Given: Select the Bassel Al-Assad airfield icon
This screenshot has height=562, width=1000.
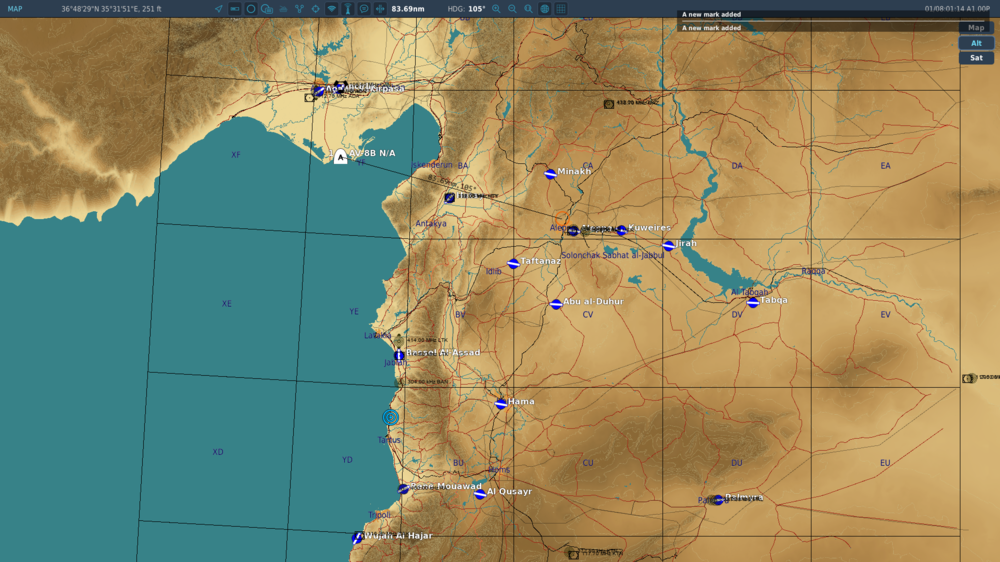Looking at the screenshot, I should 399,355.
